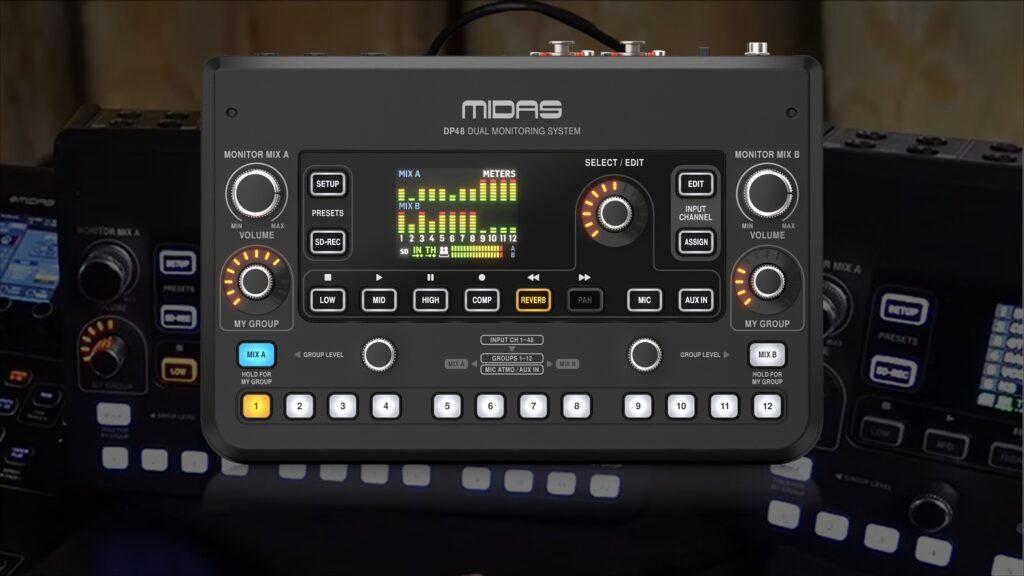1024x576 pixels.
Task: Select the MIC input button
Action: pos(643,300)
